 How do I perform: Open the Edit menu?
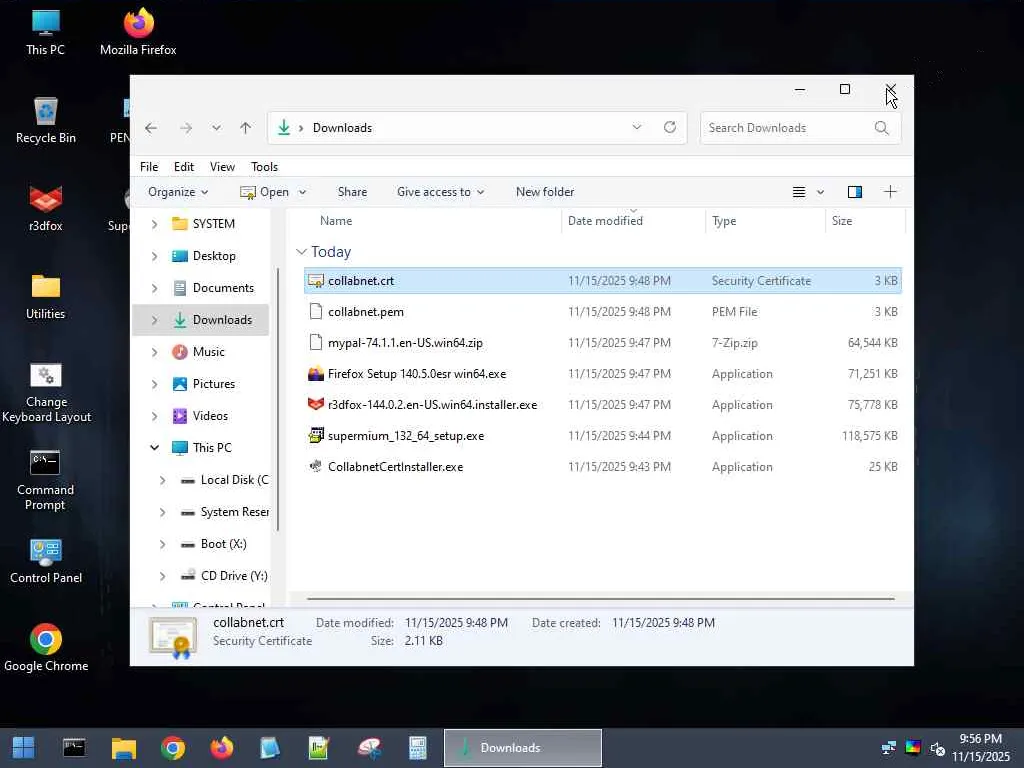click(184, 167)
